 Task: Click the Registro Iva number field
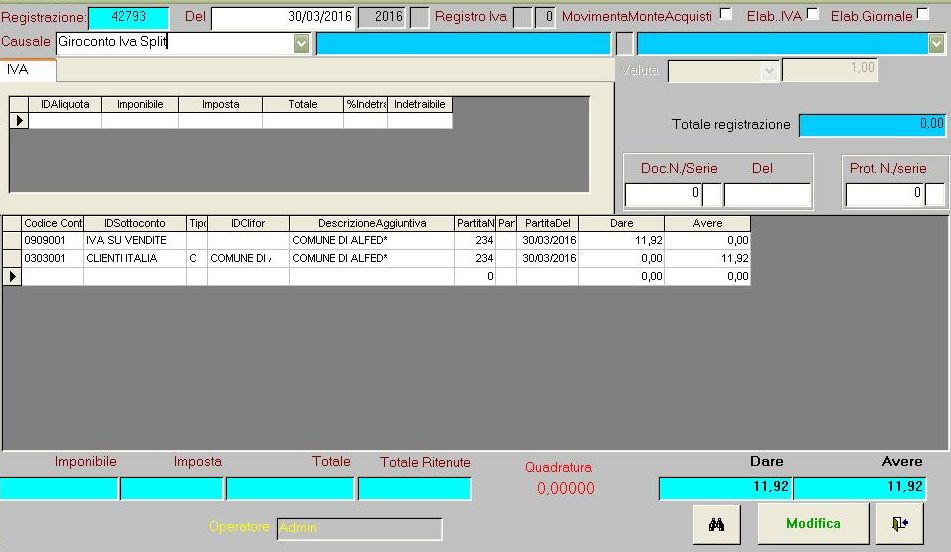545,17
